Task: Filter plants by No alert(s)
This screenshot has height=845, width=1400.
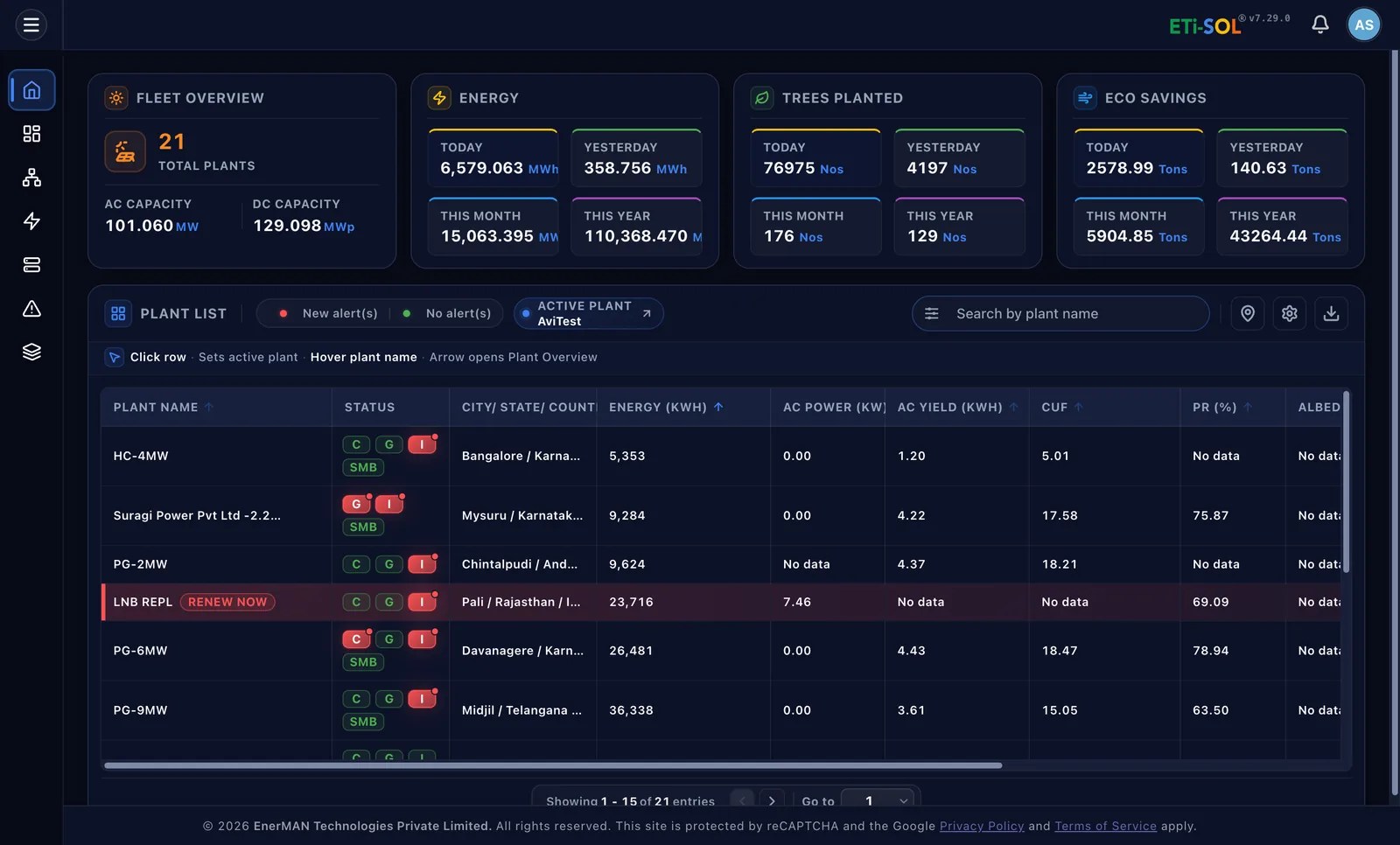Action: point(447,313)
